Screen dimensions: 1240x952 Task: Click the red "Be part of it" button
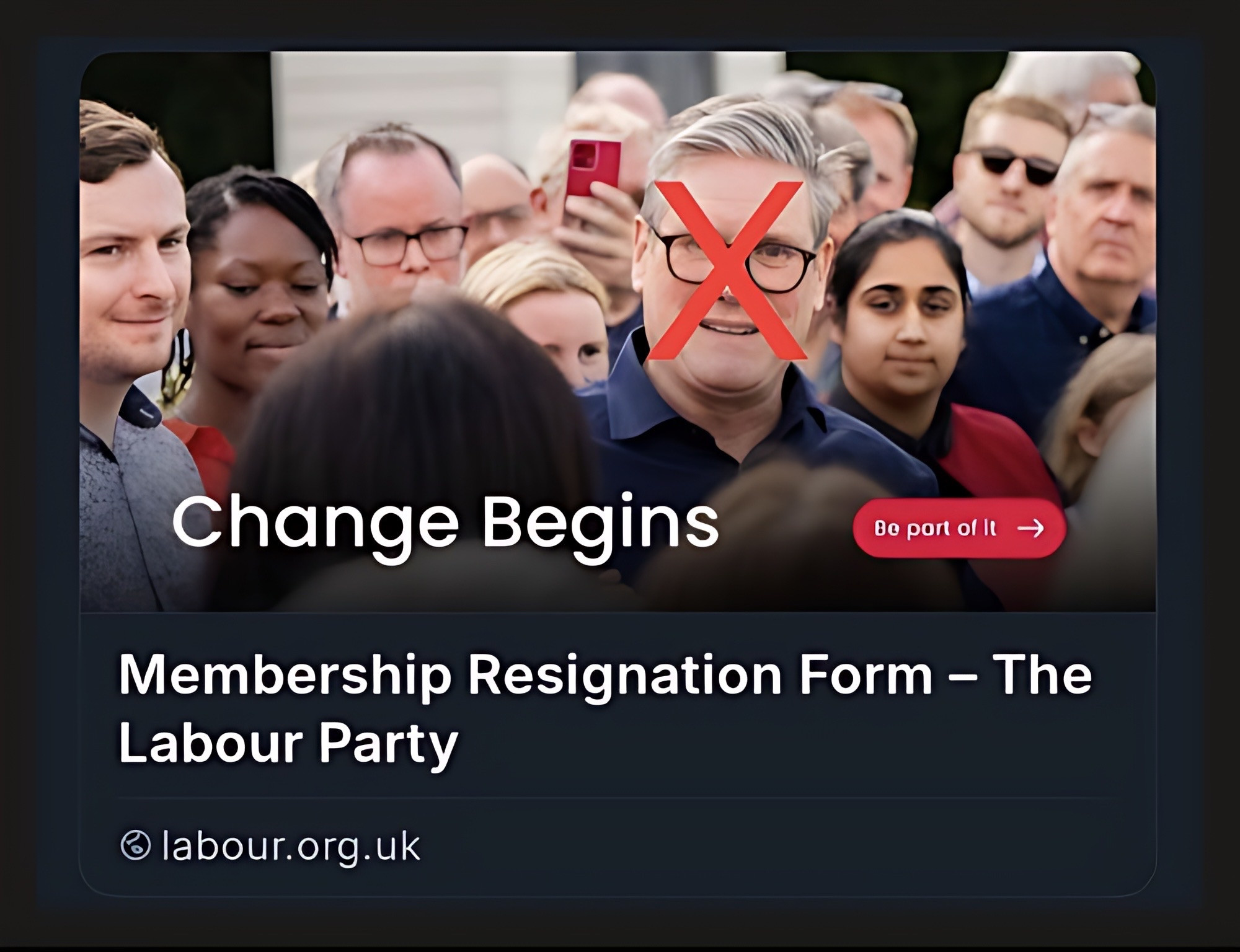959,528
